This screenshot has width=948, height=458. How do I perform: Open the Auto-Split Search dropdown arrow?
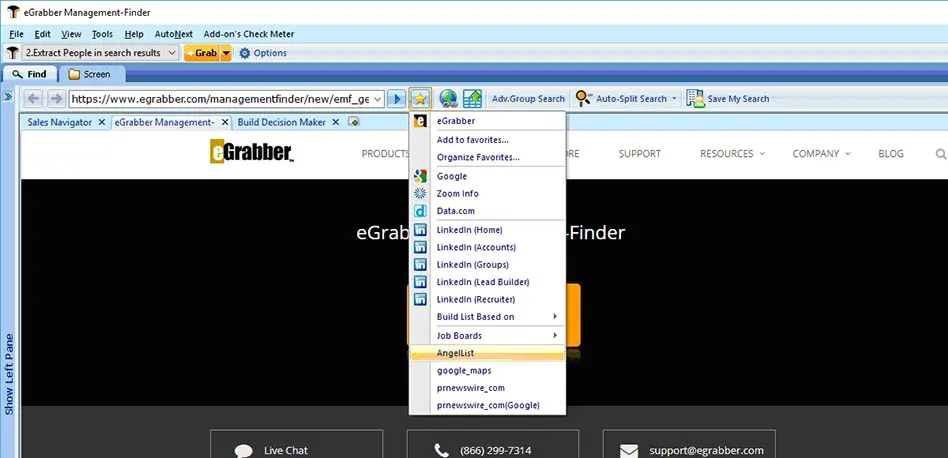click(674, 98)
